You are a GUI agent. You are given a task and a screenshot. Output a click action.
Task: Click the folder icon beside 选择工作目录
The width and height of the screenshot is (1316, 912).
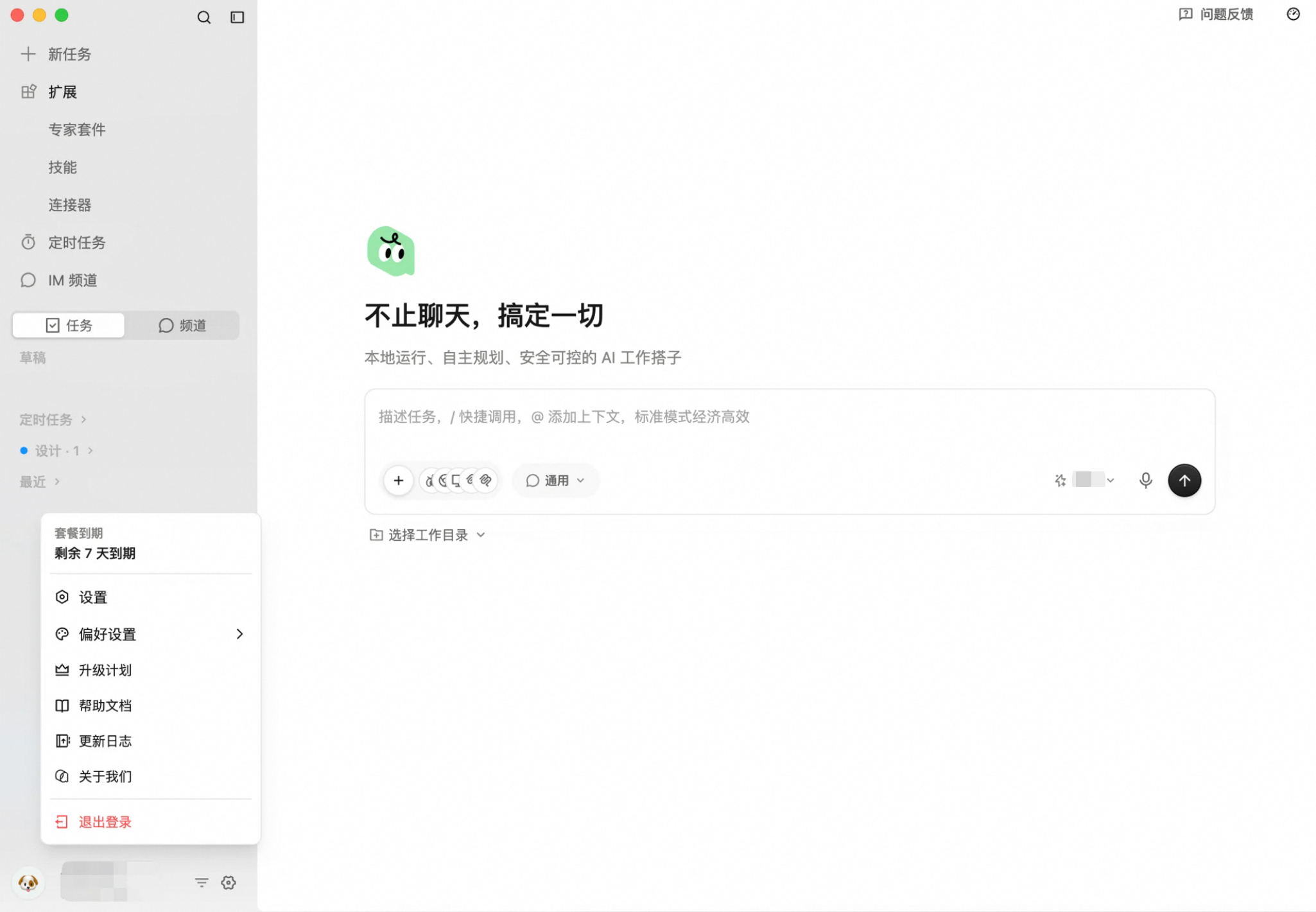[x=376, y=535]
